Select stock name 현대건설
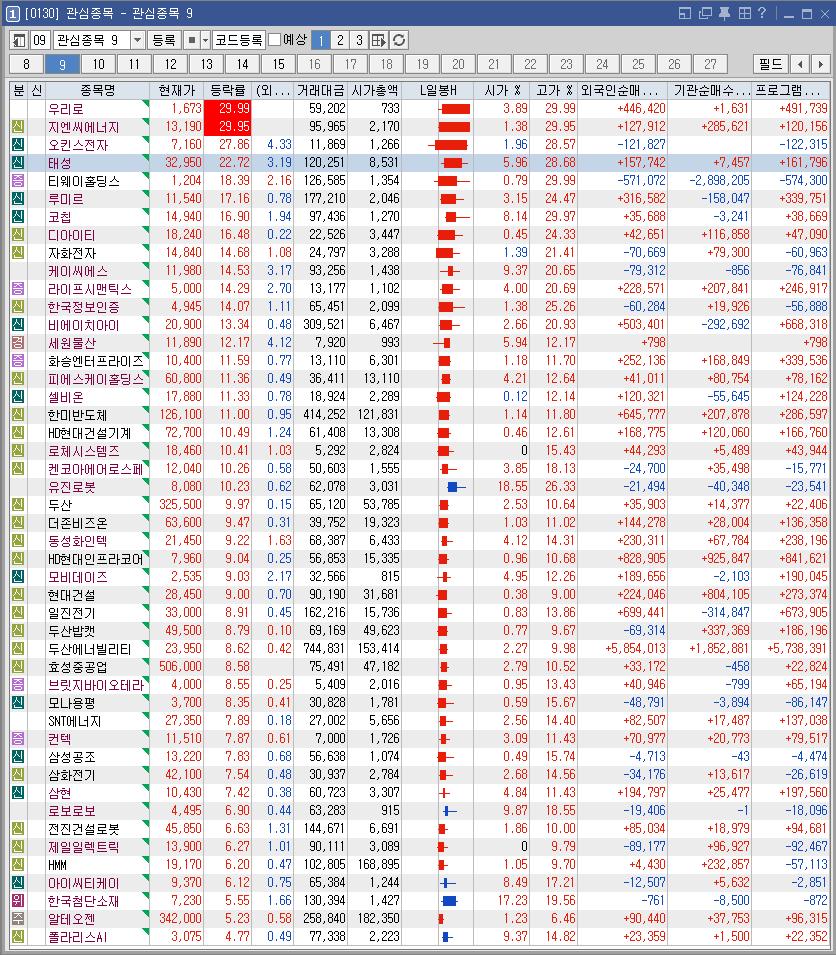The height and width of the screenshot is (955, 836). tap(71, 595)
